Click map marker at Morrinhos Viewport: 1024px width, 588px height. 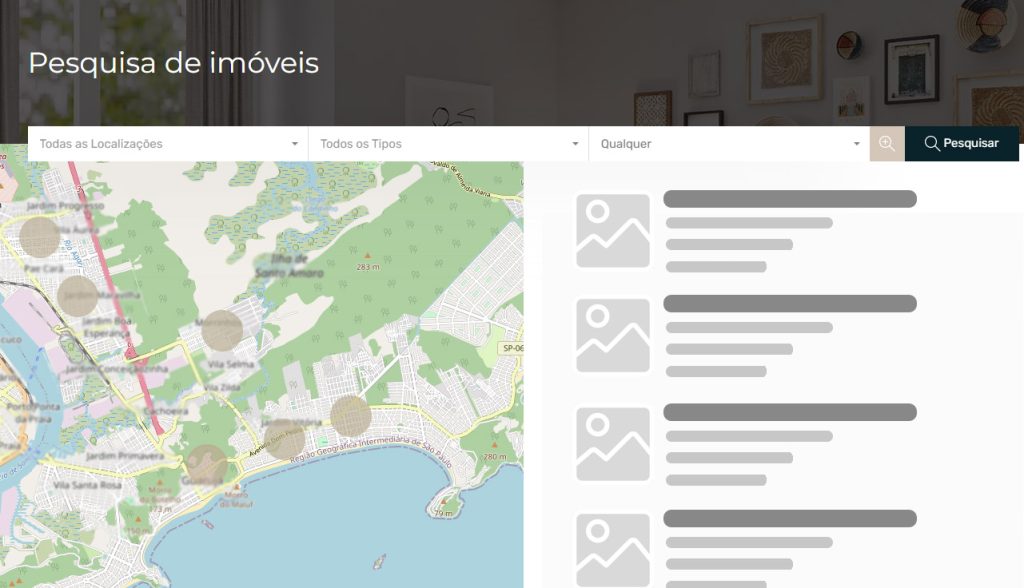coord(222,330)
